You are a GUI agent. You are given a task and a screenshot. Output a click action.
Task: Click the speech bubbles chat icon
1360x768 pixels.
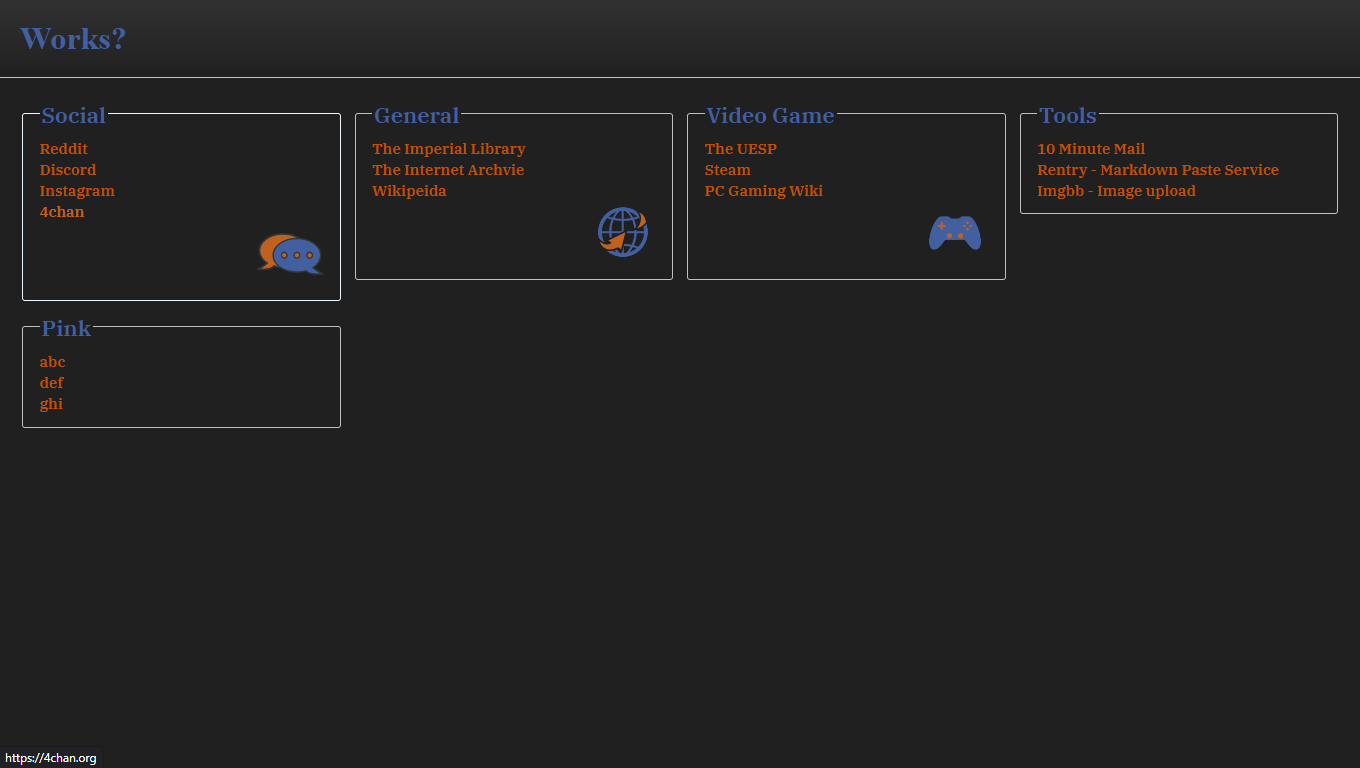(290, 254)
